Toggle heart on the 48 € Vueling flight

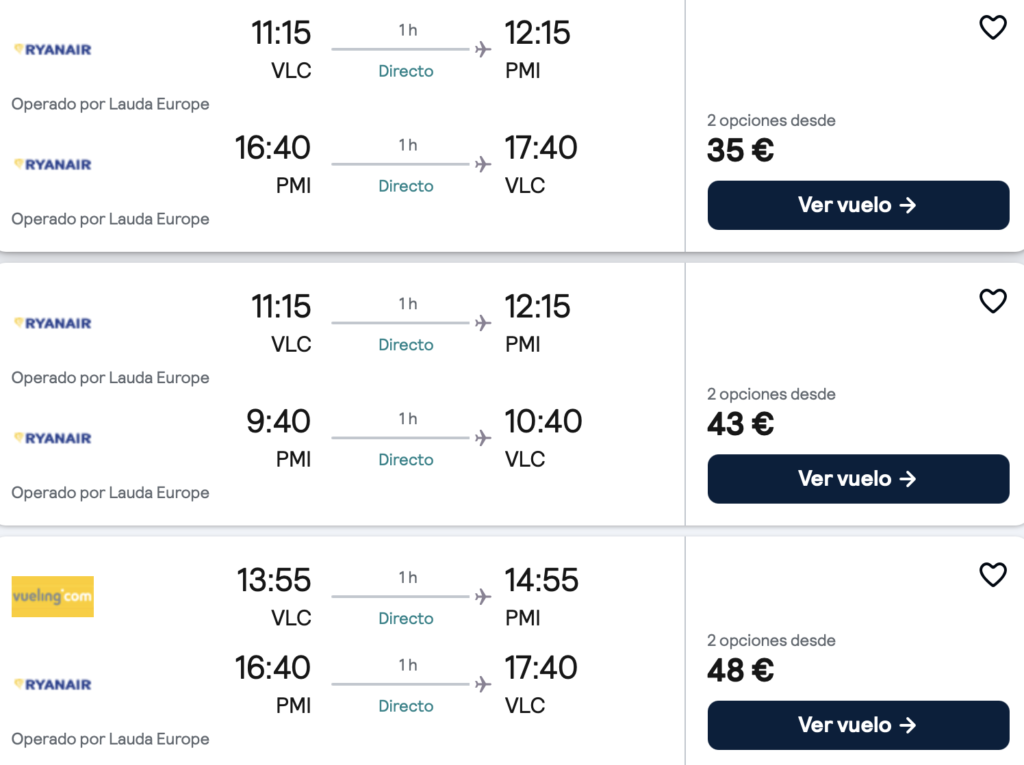pos(993,575)
